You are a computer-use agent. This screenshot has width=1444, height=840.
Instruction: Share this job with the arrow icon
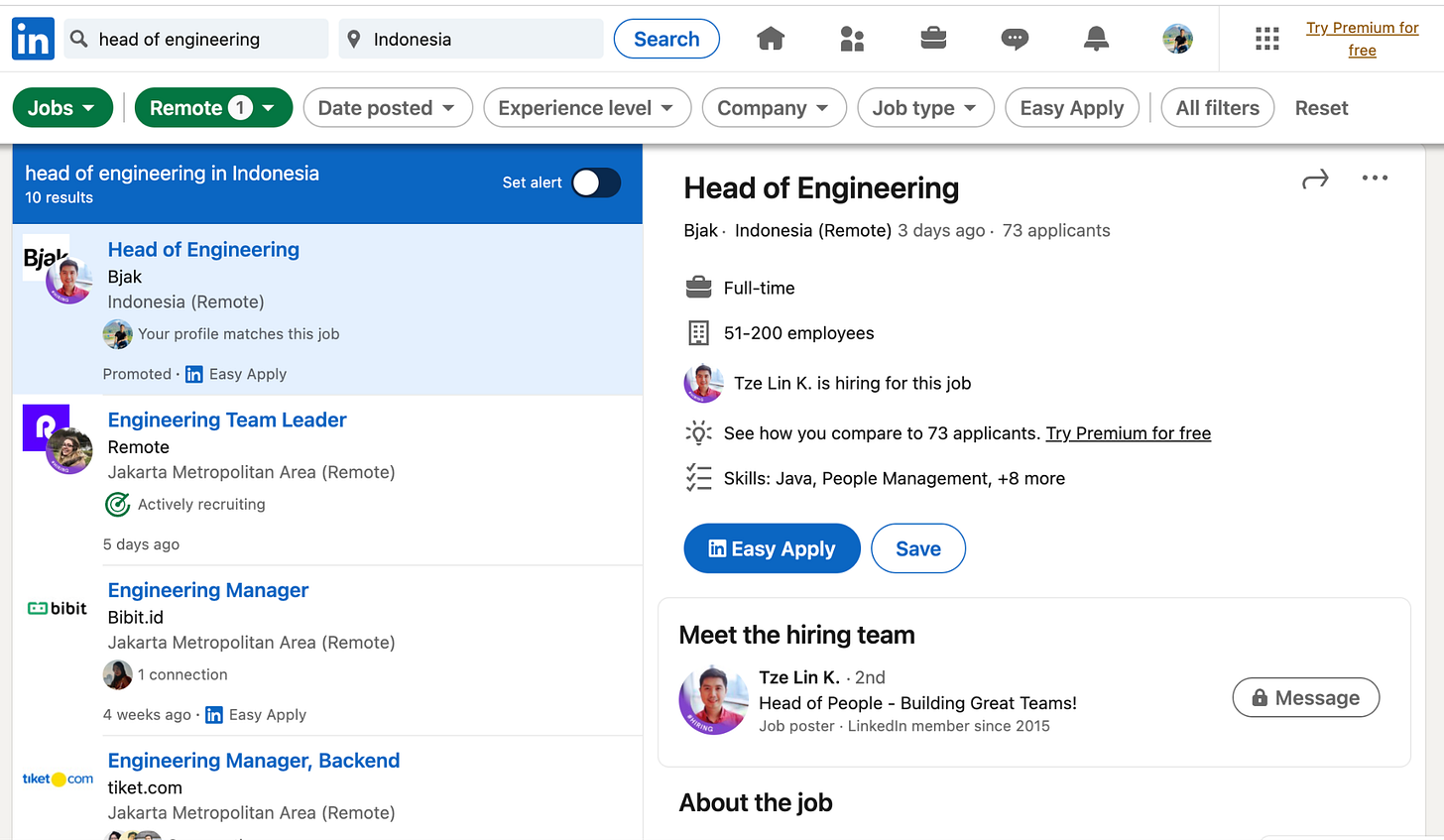[x=1315, y=180]
